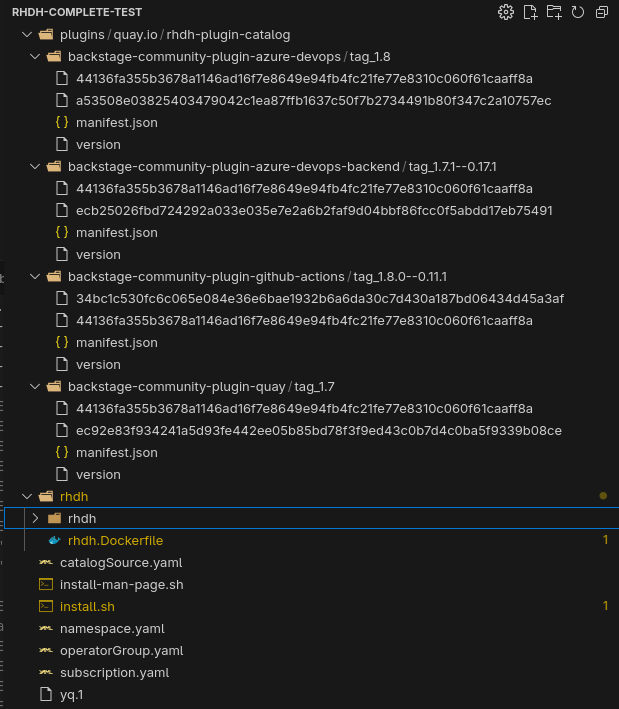Collapse backstage-community-plugin-quay tag_1.7 folder

[x=36, y=387]
